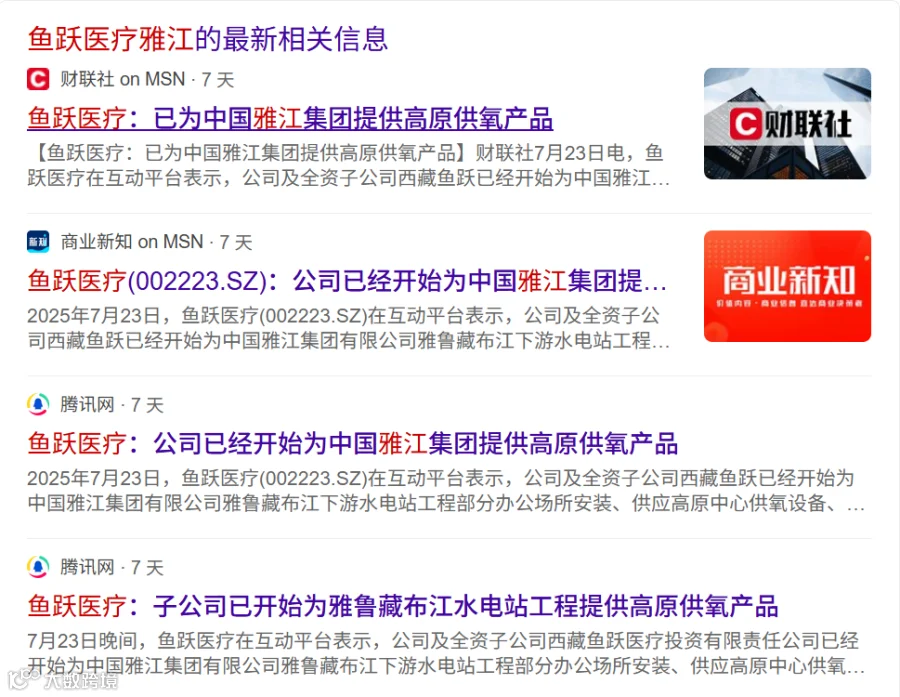The width and height of the screenshot is (900, 697).
Task: Open headline 已为中国雅江集团提供高原供氧产品
Action: tap(290, 119)
